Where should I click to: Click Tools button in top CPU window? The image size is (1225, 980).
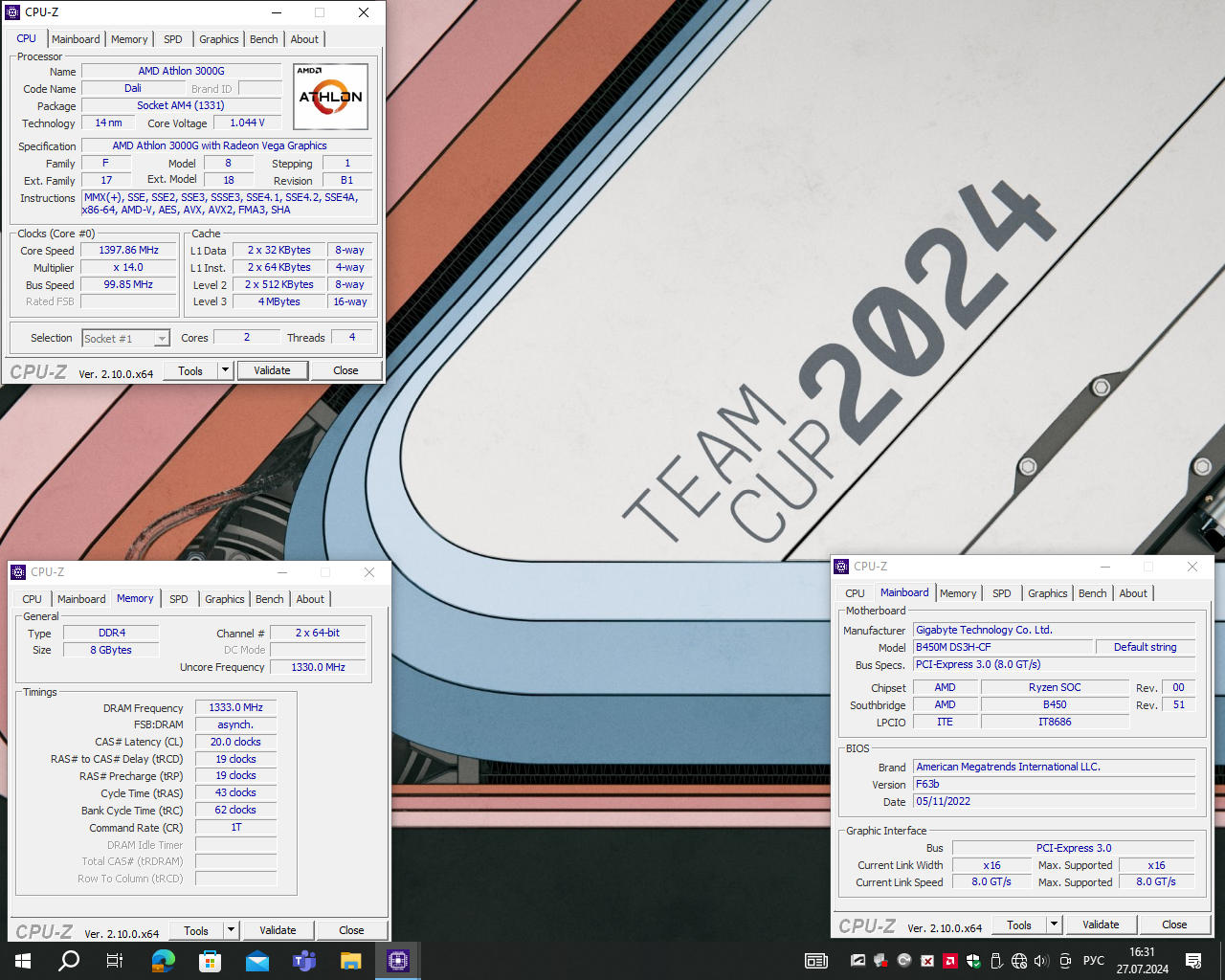pos(190,370)
